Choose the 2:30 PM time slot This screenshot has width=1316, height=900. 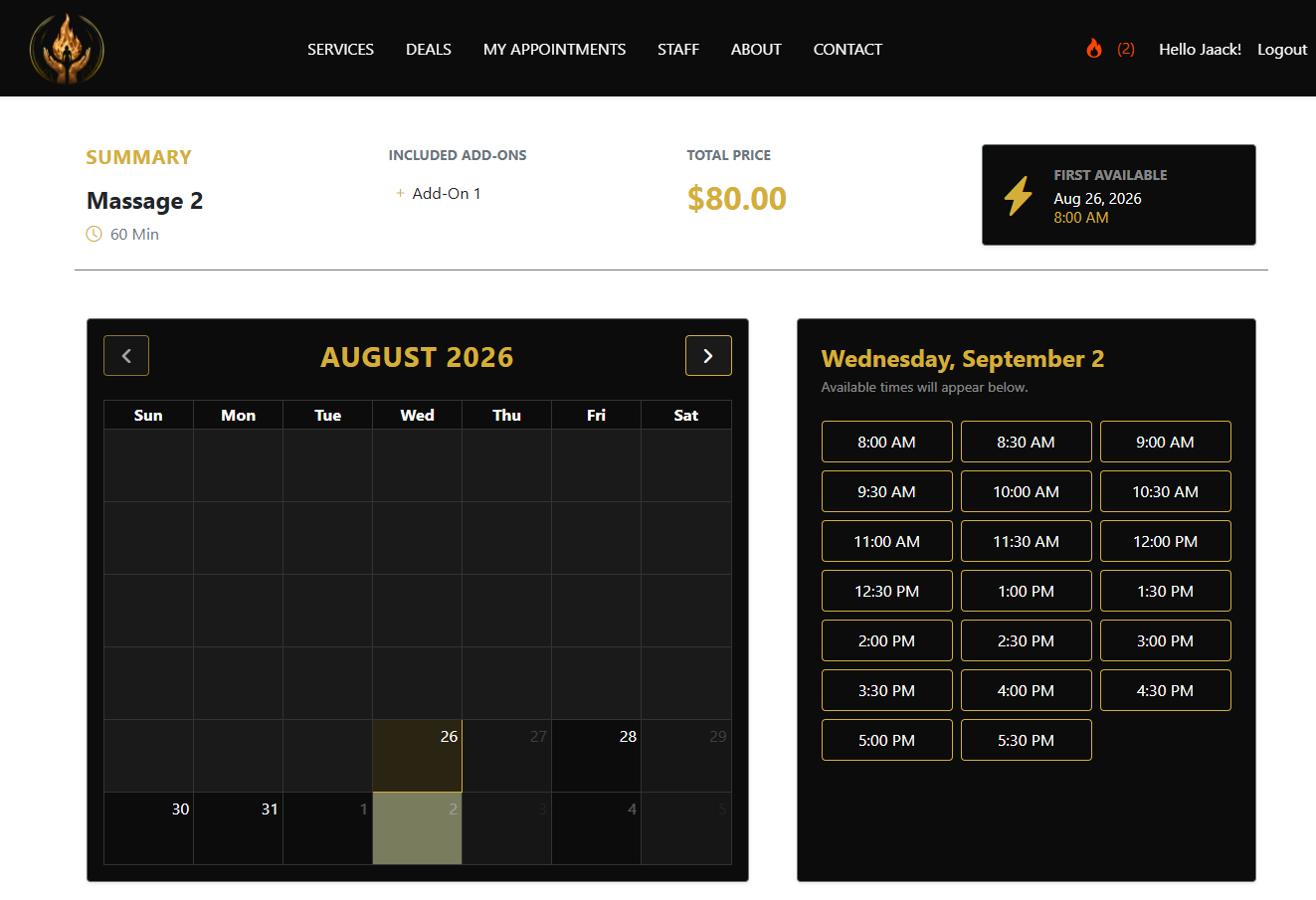(1027, 640)
